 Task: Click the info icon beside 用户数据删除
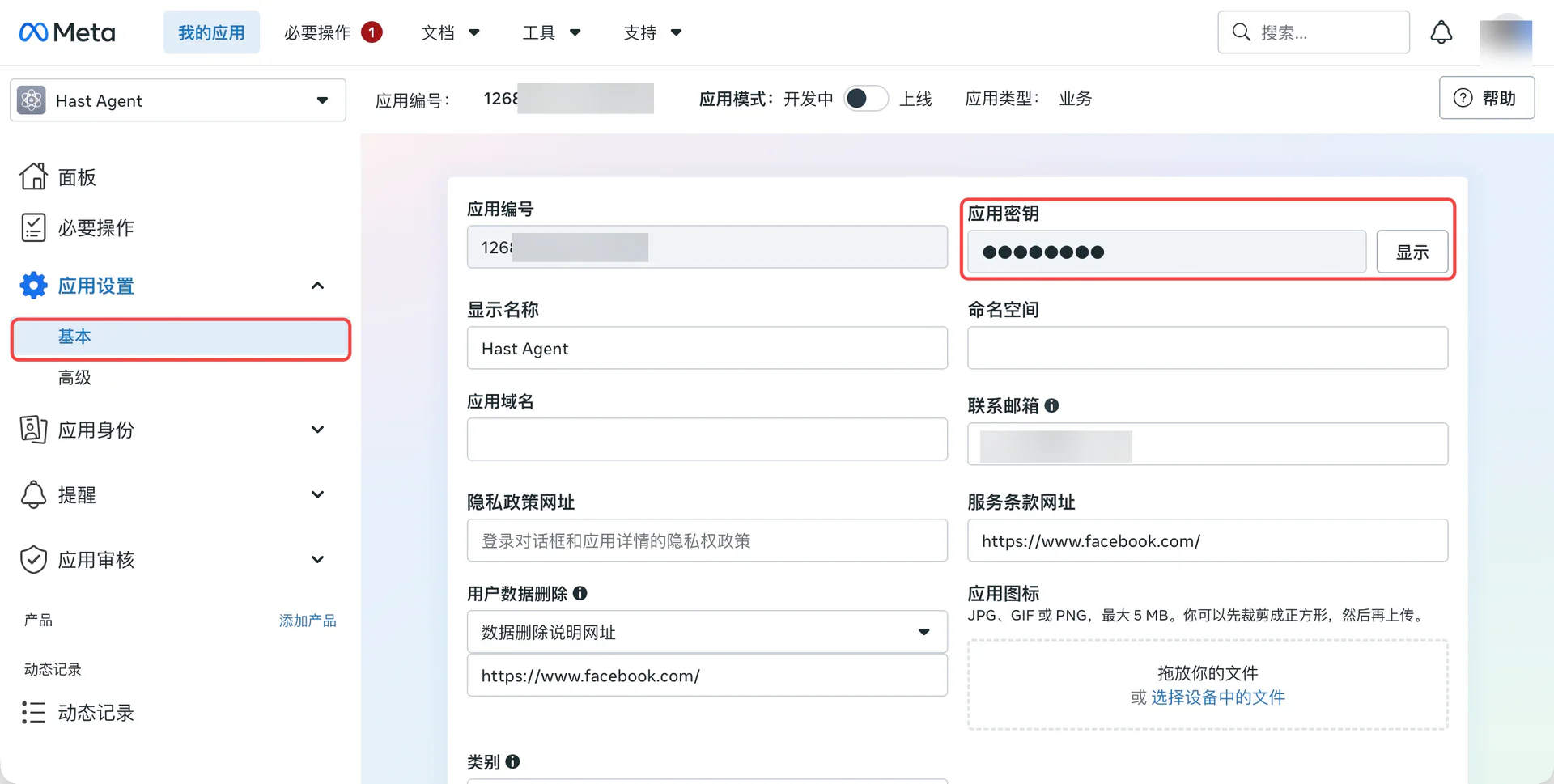point(580,593)
